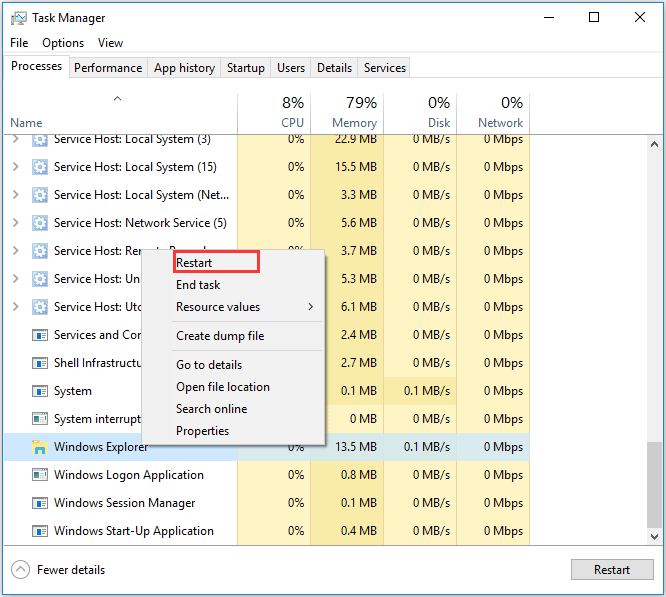This screenshot has height=597, width=666.
Task: Open Properties from the context menu
Action: (234, 431)
